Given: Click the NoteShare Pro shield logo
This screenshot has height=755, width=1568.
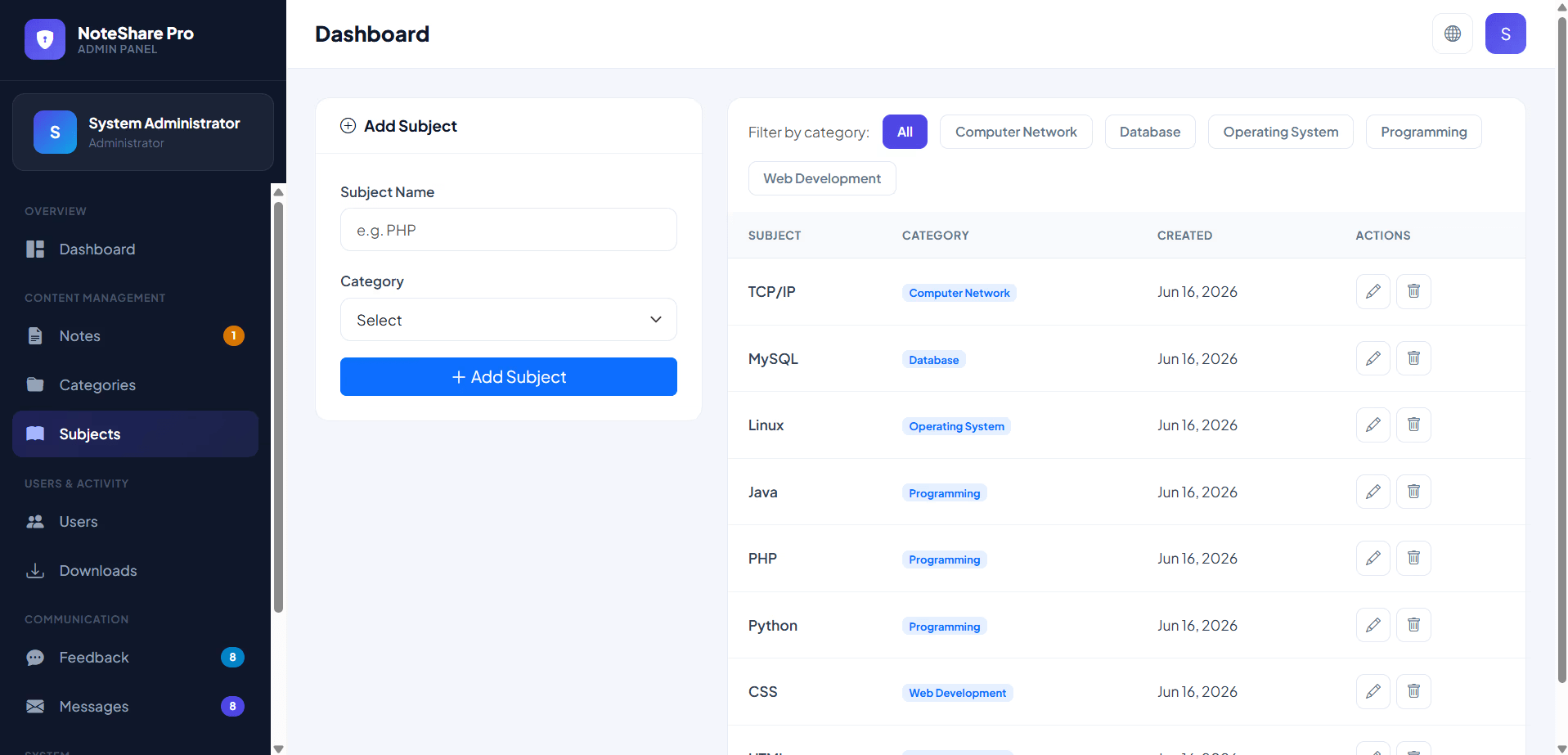Looking at the screenshot, I should [45, 39].
